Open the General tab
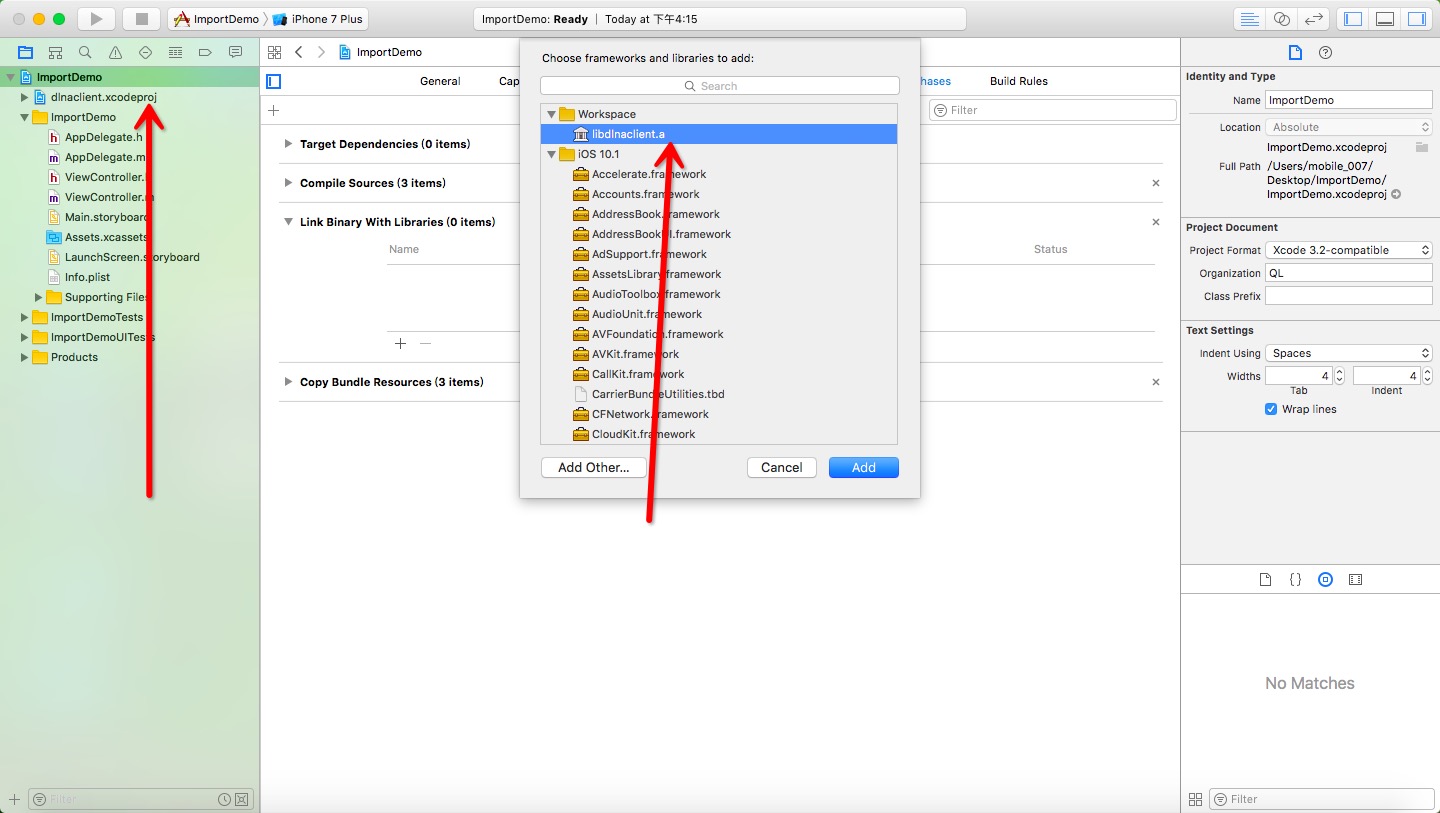This screenshot has width=1440, height=813. click(440, 81)
